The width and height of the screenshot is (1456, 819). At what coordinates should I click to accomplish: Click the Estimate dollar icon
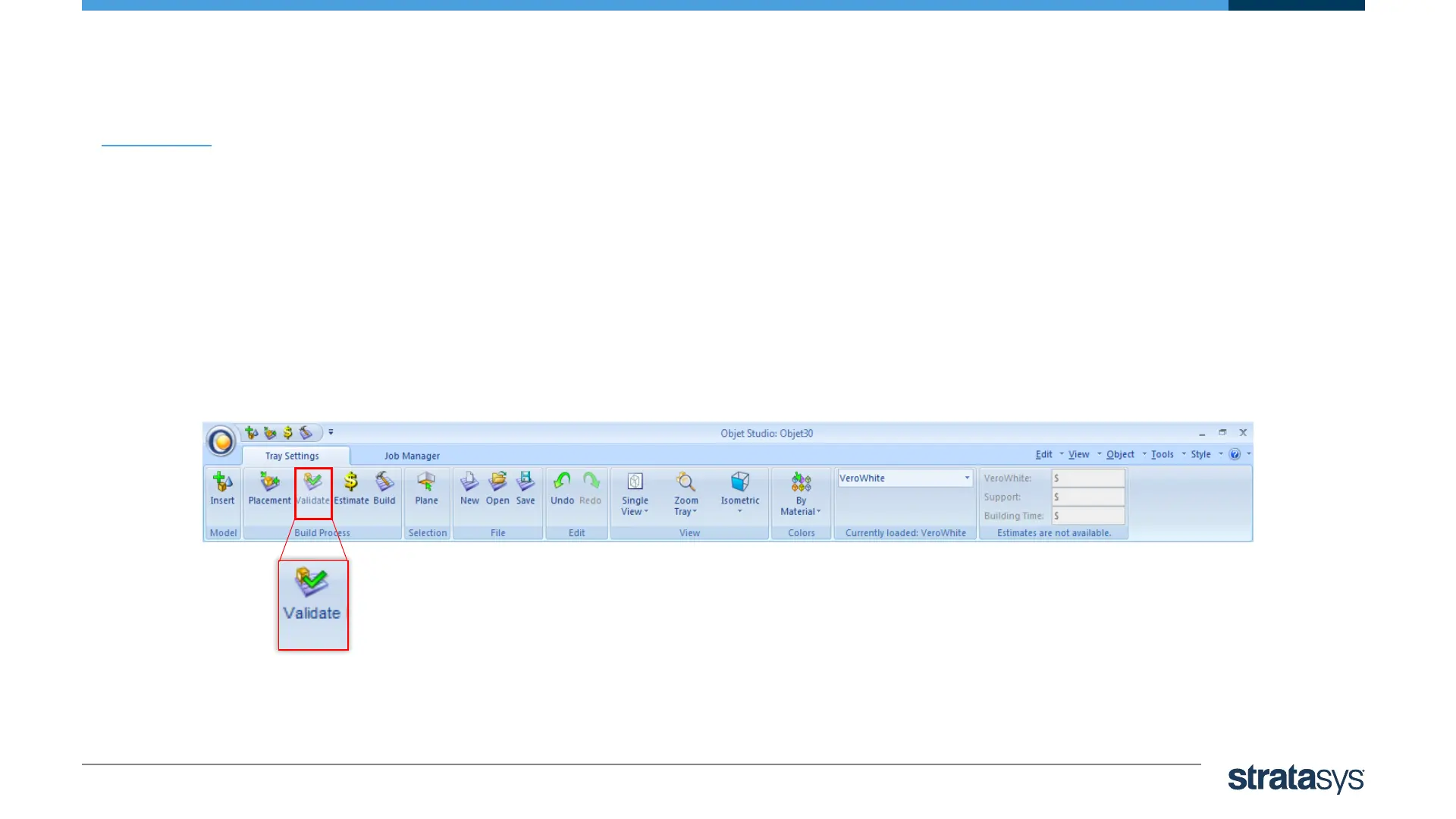pos(351,488)
